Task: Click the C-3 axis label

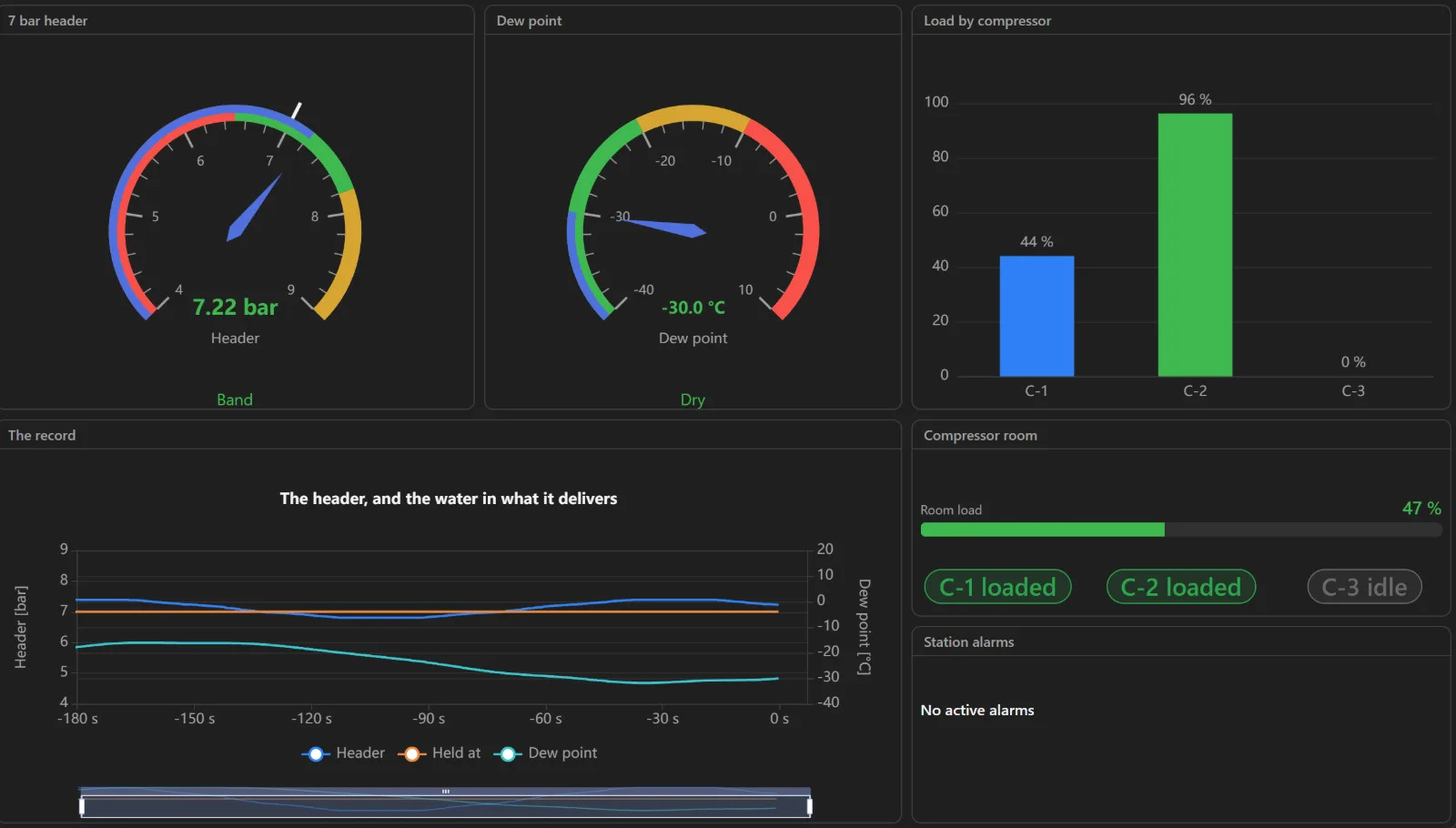Action: [1353, 390]
